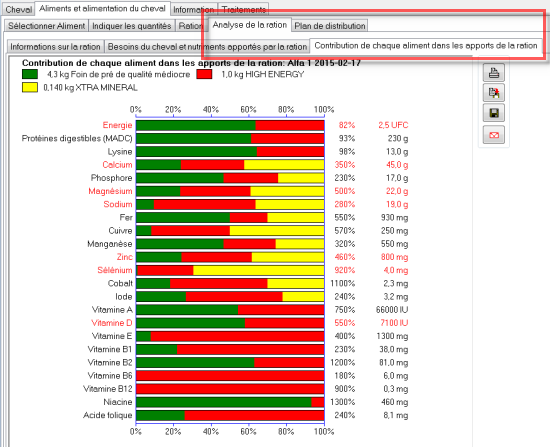Click the Vitamine E row label
Screen dimensions: 550x447
point(112,336)
